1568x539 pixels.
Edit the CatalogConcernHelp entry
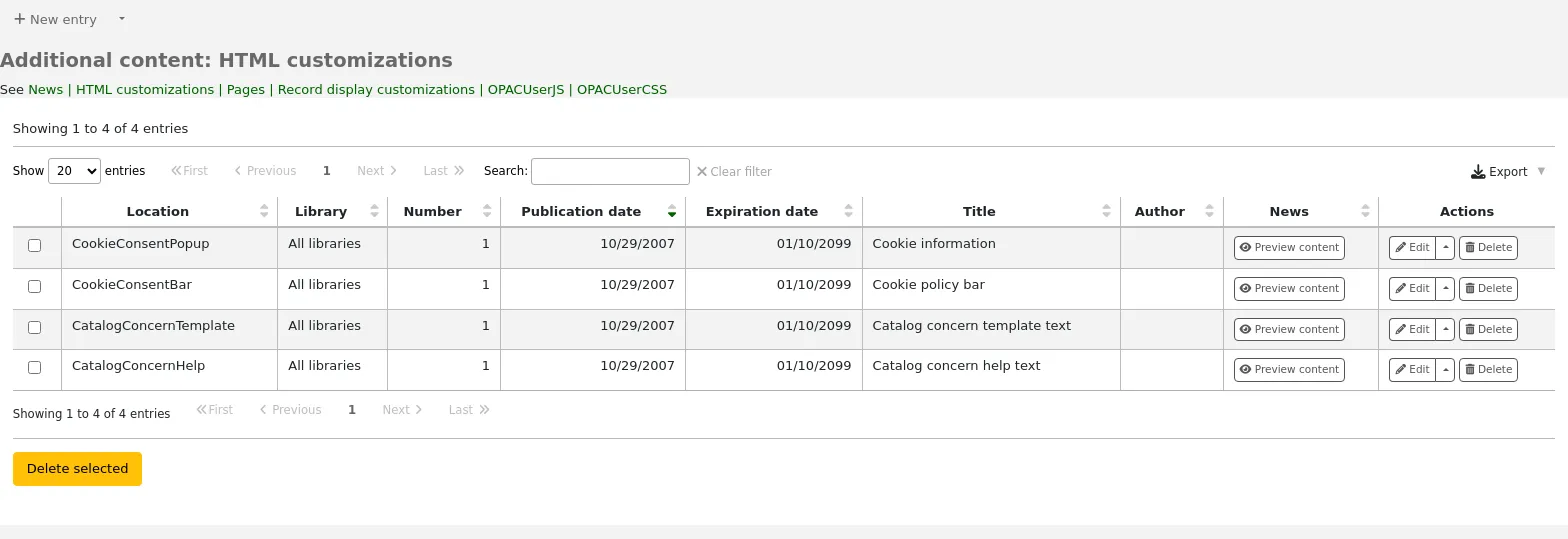click(x=1412, y=369)
